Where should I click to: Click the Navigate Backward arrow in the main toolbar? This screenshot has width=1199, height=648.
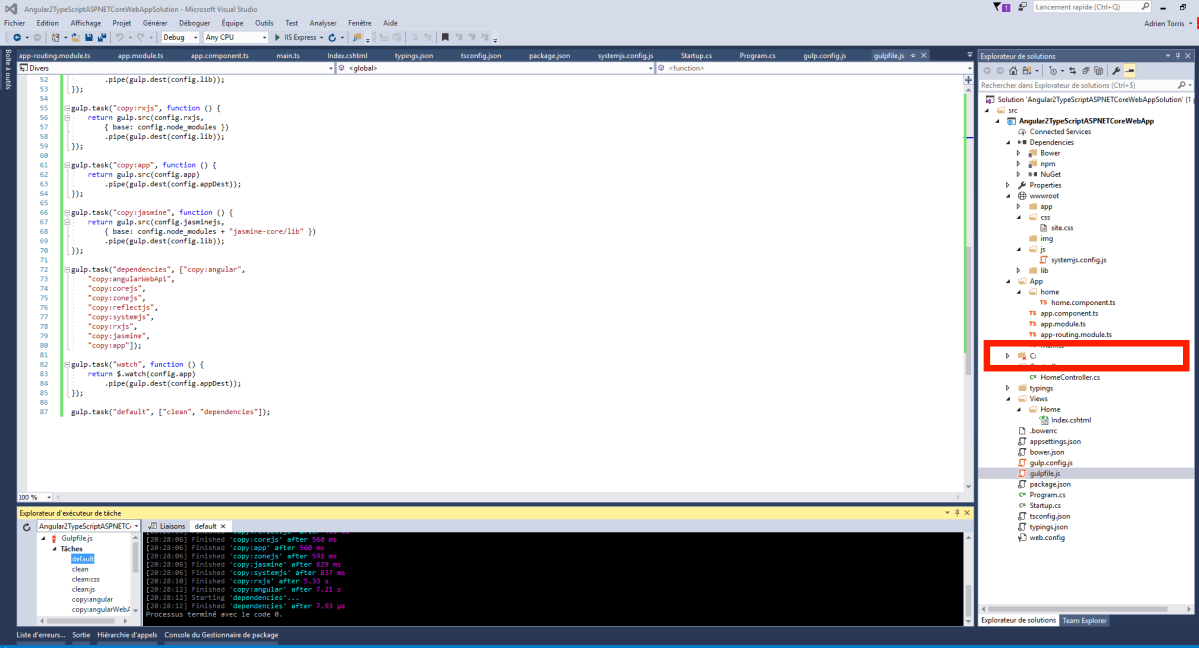pos(17,37)
